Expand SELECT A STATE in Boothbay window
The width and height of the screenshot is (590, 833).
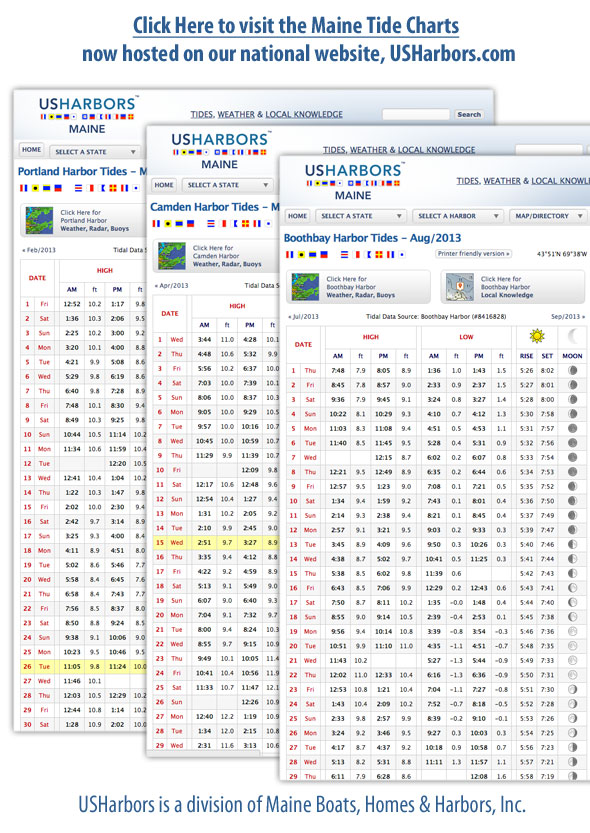pyautogui.click(x=361, y=216)
